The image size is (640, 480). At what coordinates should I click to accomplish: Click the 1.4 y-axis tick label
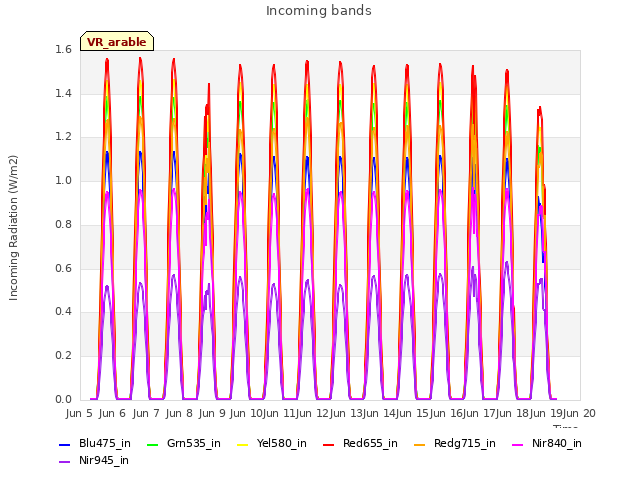tap(63, 93)
